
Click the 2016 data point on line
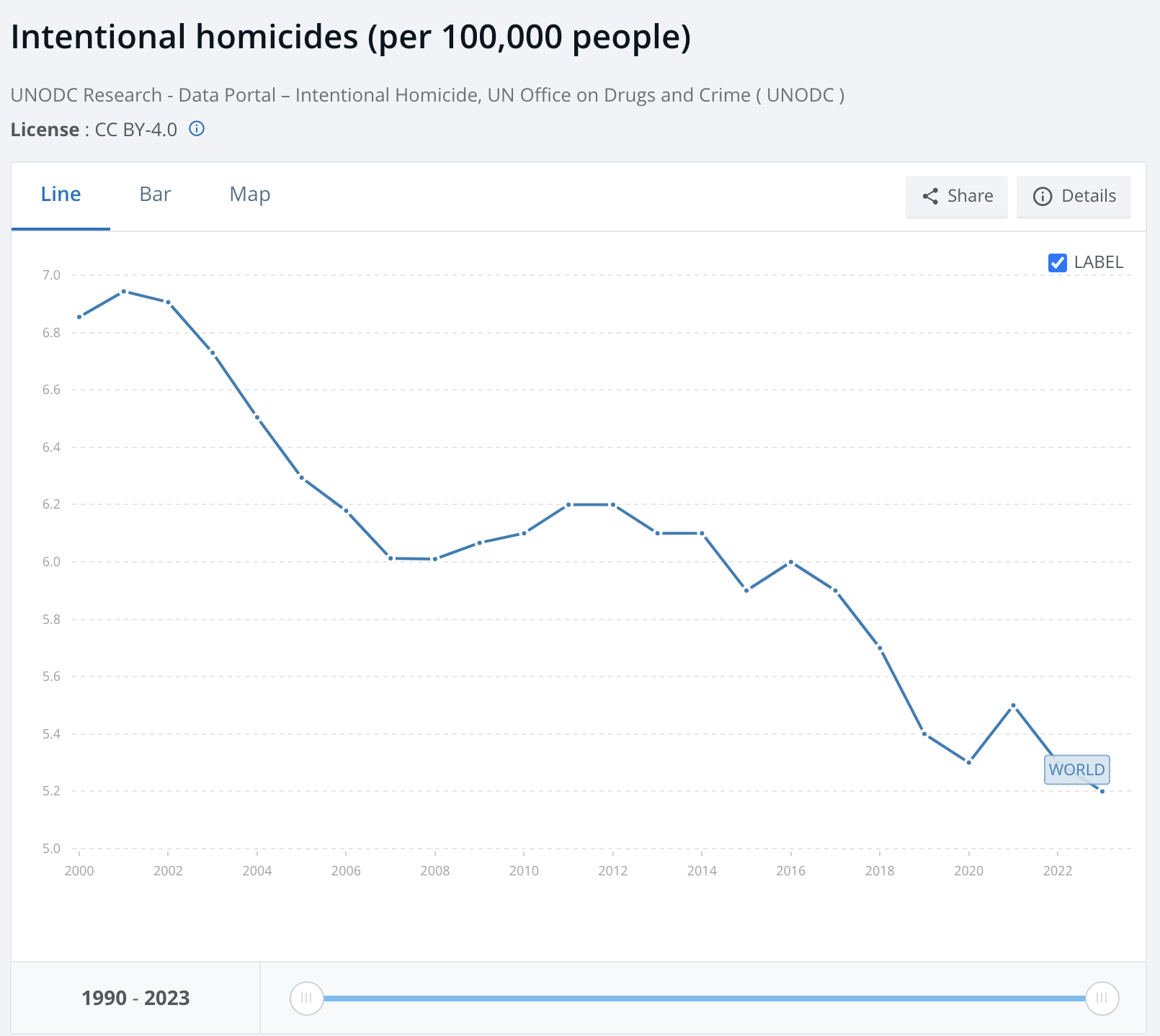click(x=791, y=562)
